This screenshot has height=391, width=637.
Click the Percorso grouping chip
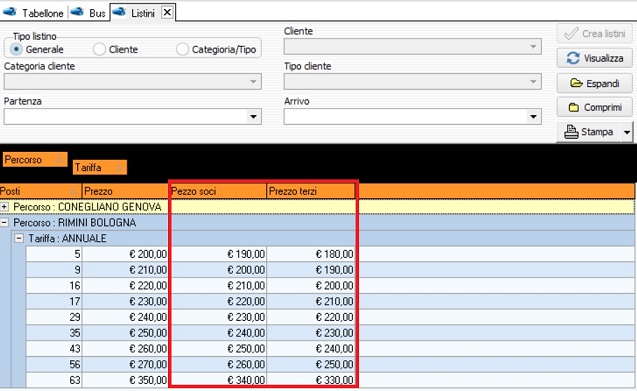pyautogui.click(x=35, y=159)
